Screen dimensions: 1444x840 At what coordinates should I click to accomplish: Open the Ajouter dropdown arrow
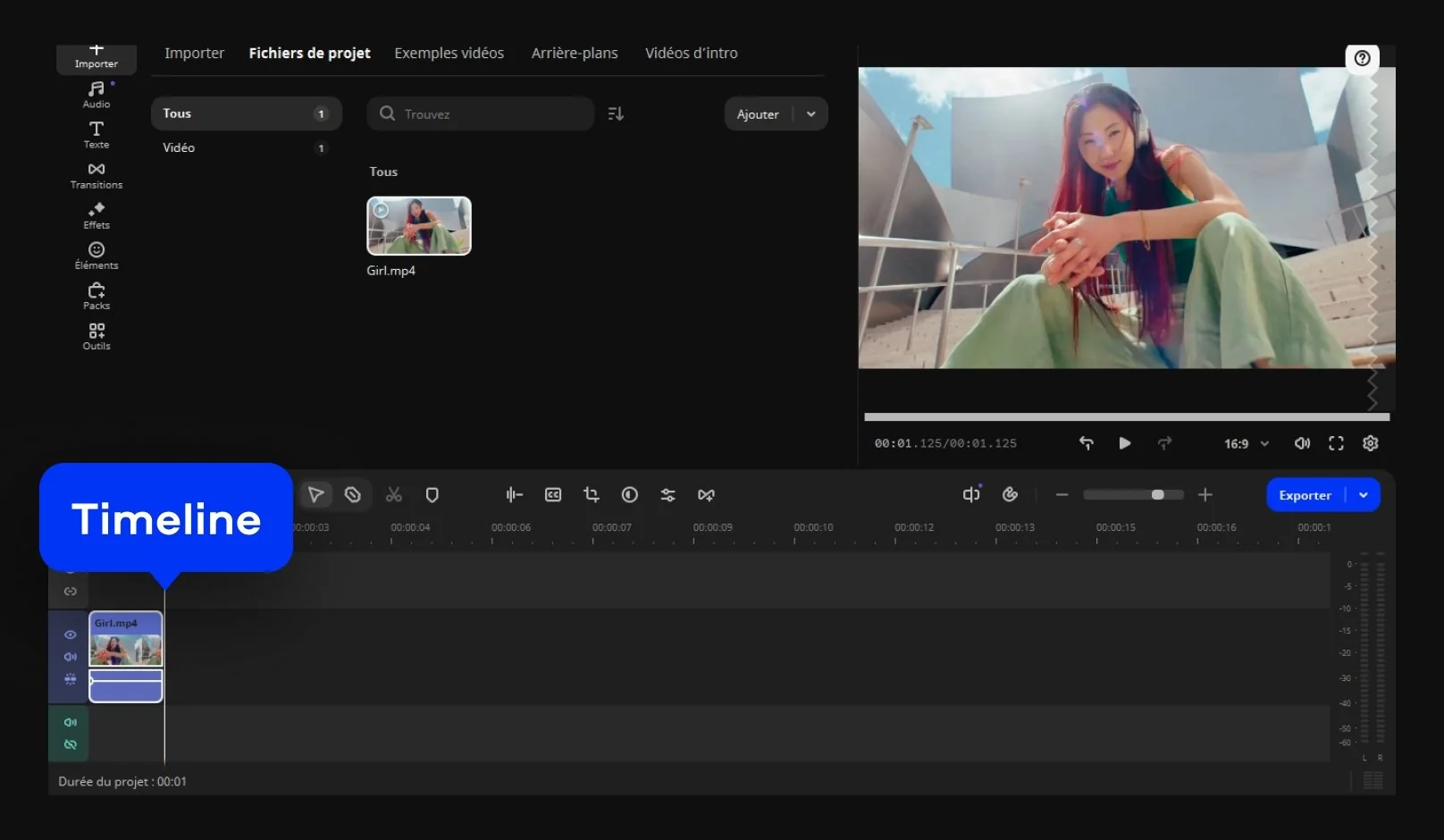tap(810, 114)
